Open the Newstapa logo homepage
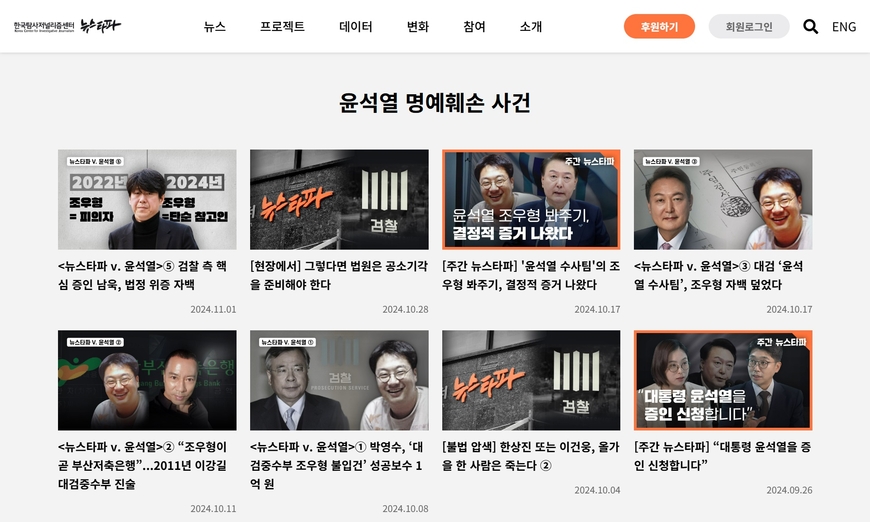The width and height of the screenshot is (870, 522). click(67, 26)
